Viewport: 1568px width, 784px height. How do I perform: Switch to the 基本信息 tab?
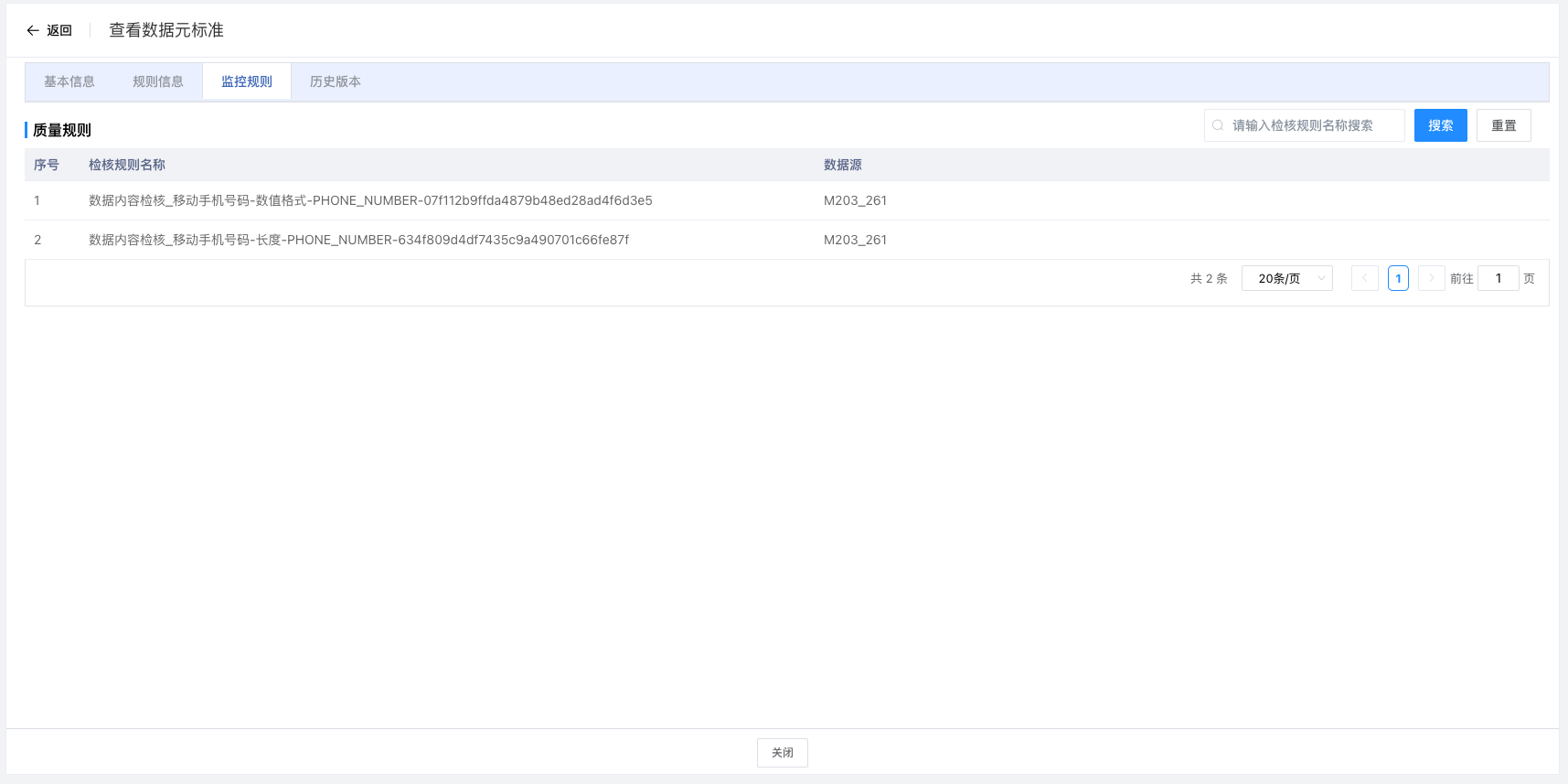69,81
